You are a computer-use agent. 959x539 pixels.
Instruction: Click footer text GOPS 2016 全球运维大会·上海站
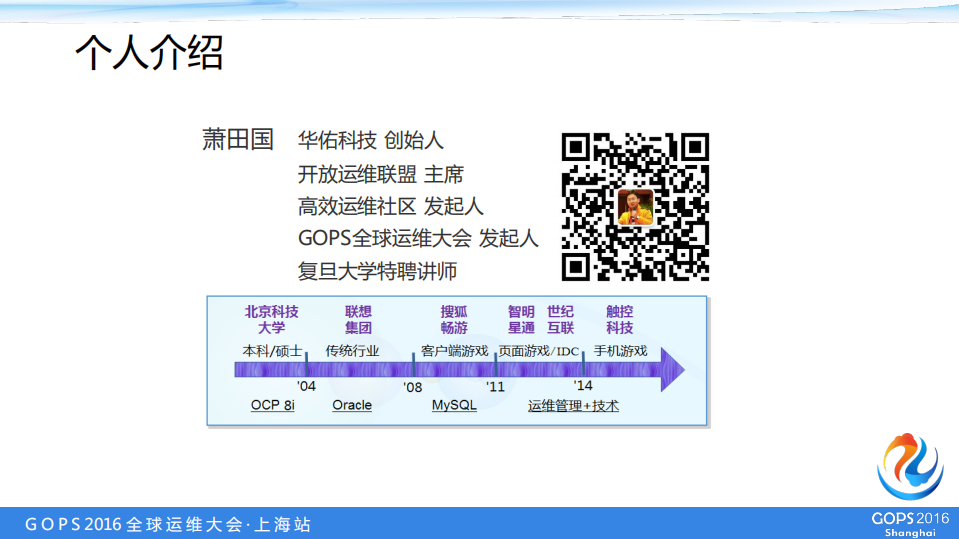pos(168,524)
